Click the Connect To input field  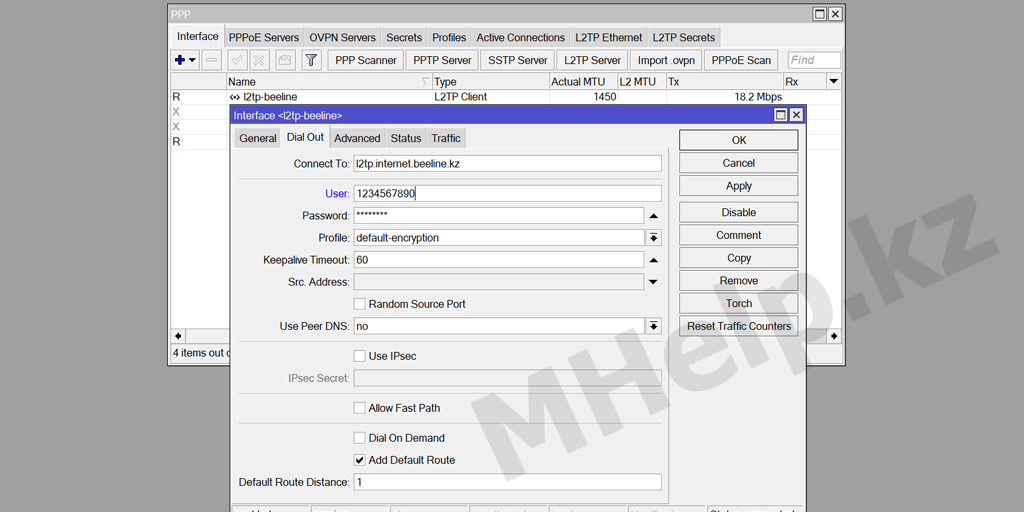click(507, 163)
